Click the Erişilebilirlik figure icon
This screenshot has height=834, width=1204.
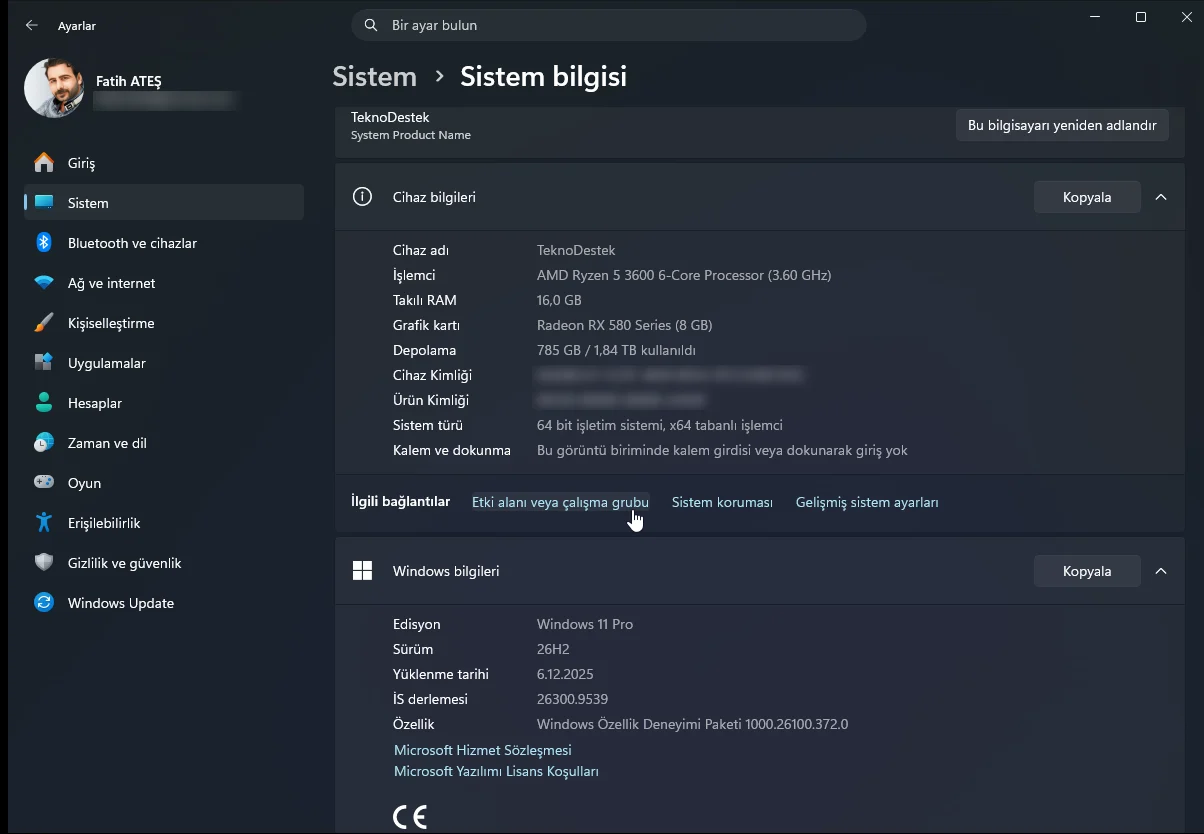pyautogui.click(x=44, y=523)
